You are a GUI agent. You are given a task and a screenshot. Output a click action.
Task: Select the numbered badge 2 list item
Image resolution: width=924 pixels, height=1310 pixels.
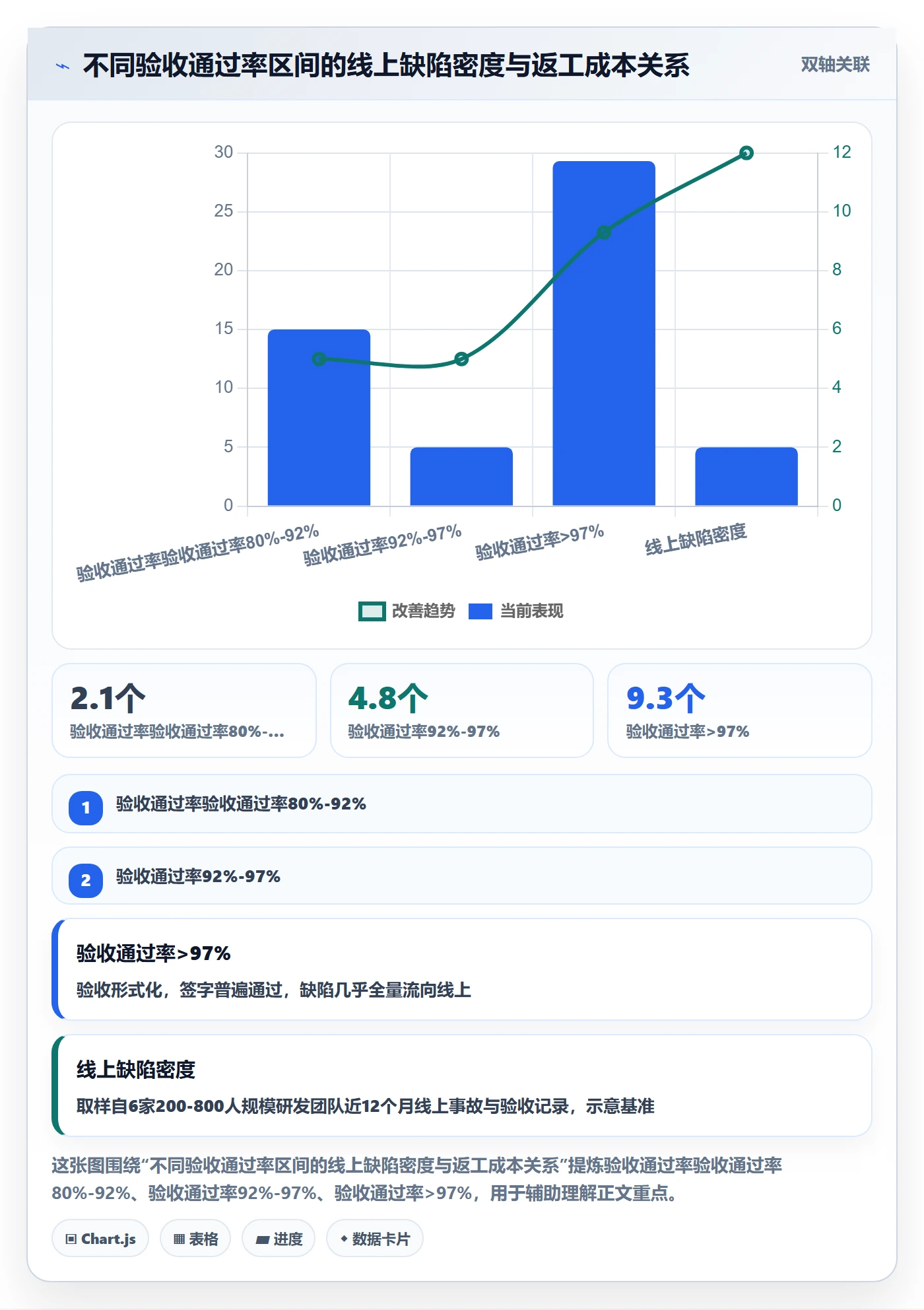coord(462,876)
